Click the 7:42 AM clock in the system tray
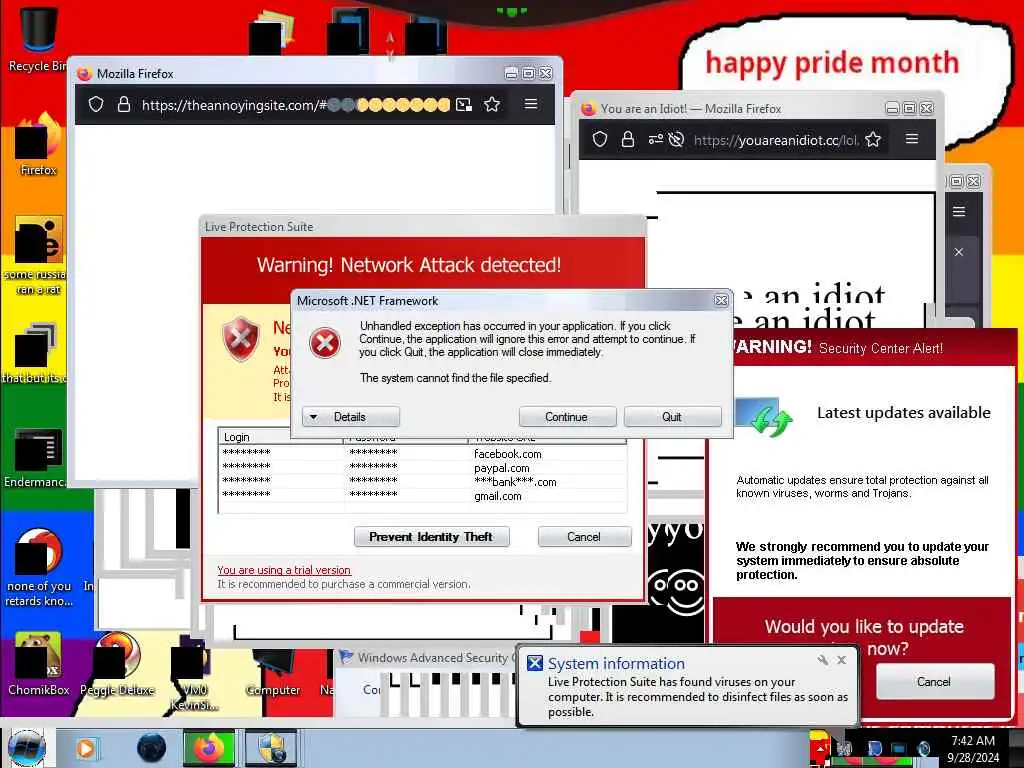This screenshot has width=1024, height=768. coord(973,741)
